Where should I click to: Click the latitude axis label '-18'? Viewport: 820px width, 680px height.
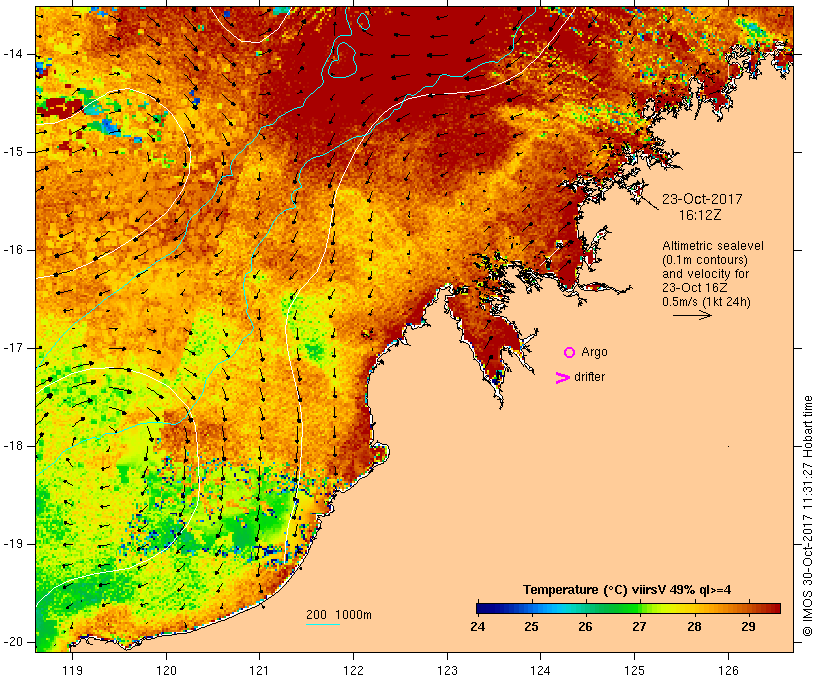coord(13,446)
